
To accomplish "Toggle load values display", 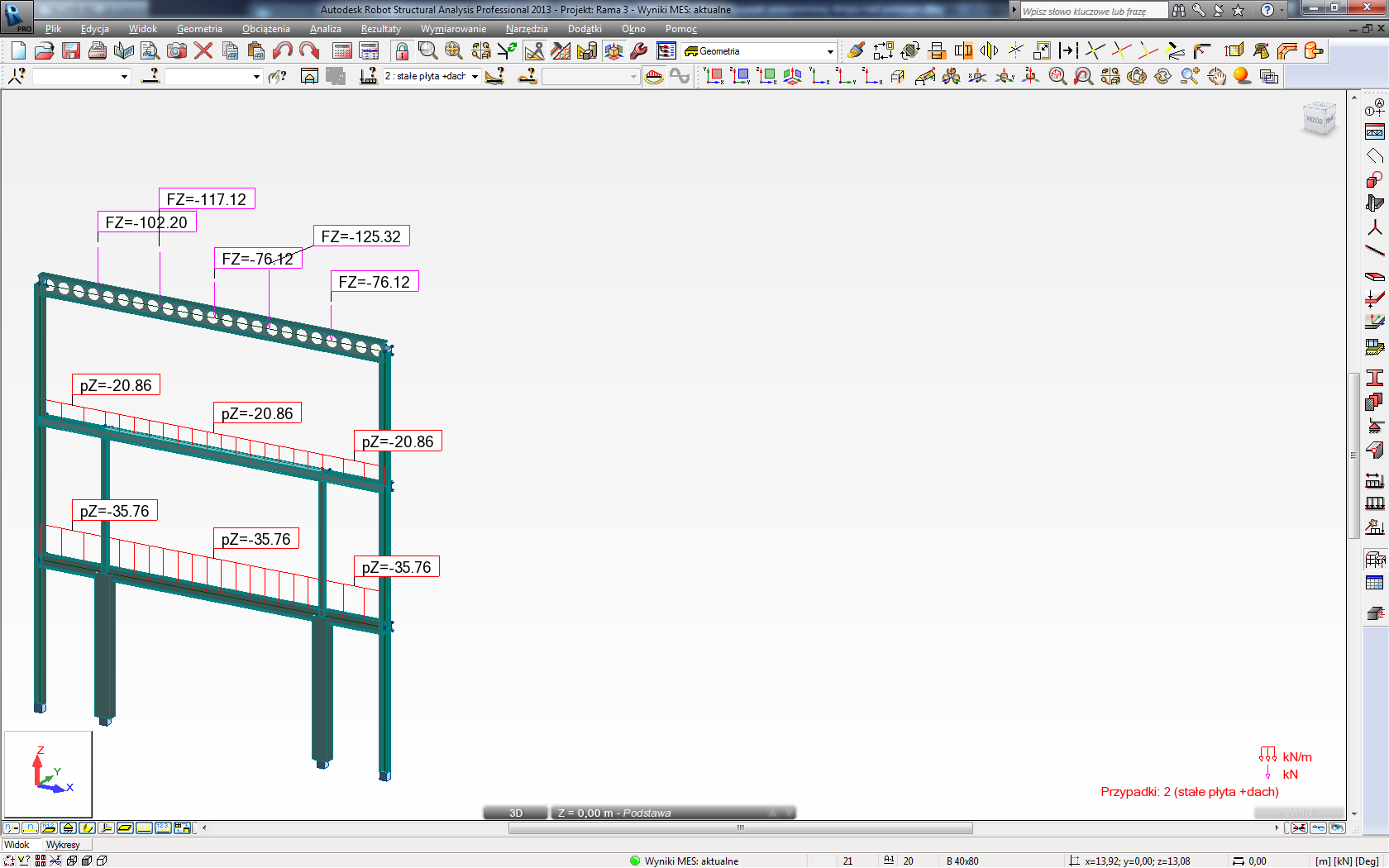I will (x=163, y=827).
